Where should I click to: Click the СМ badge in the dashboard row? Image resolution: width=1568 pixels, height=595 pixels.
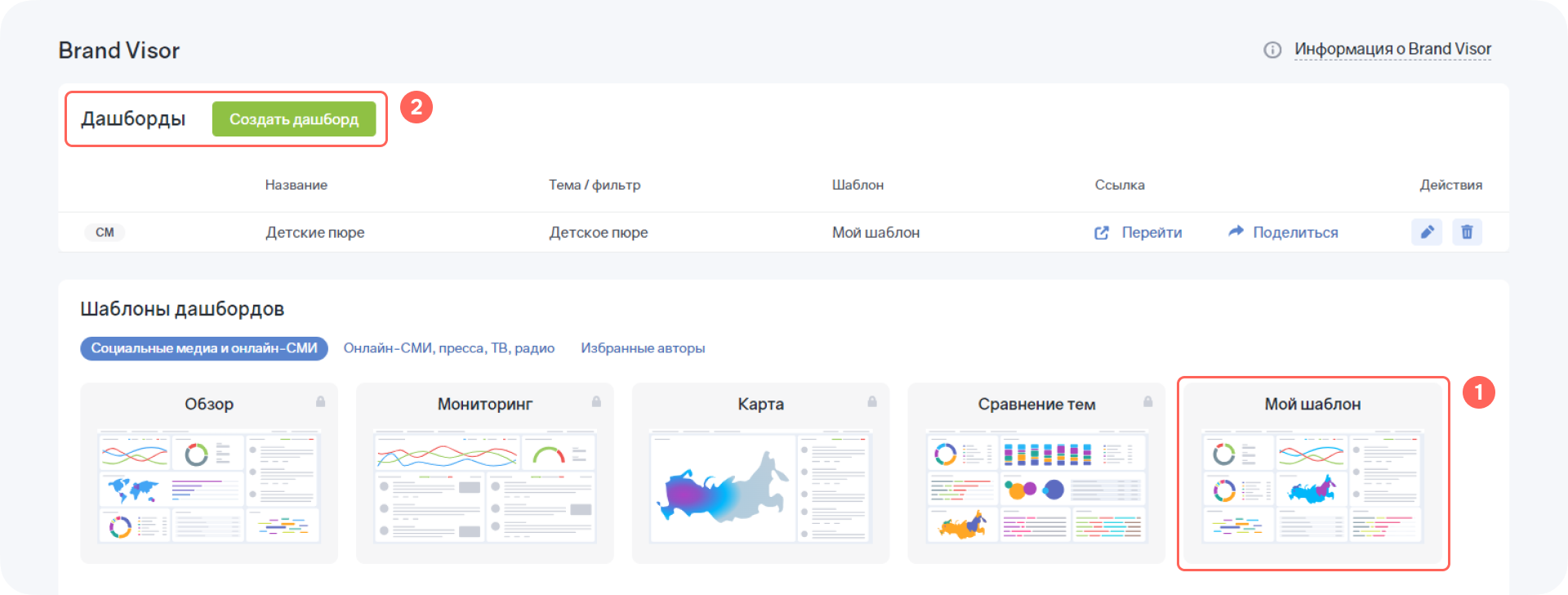(105, 232)
